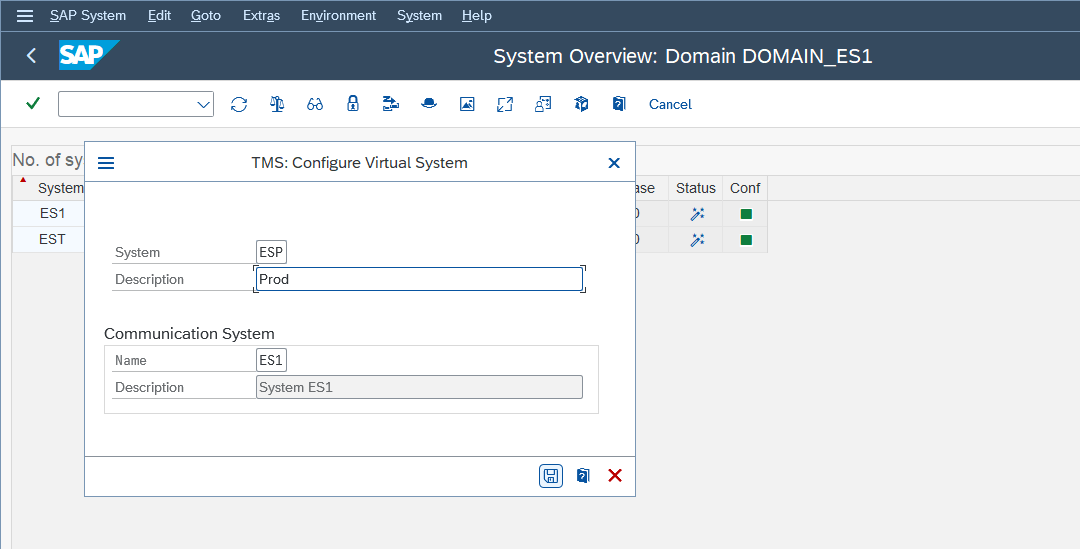Viewport: 1080px width, 549px height.
Task: Click the status wand icon for ES1
Action: point(697,214)
